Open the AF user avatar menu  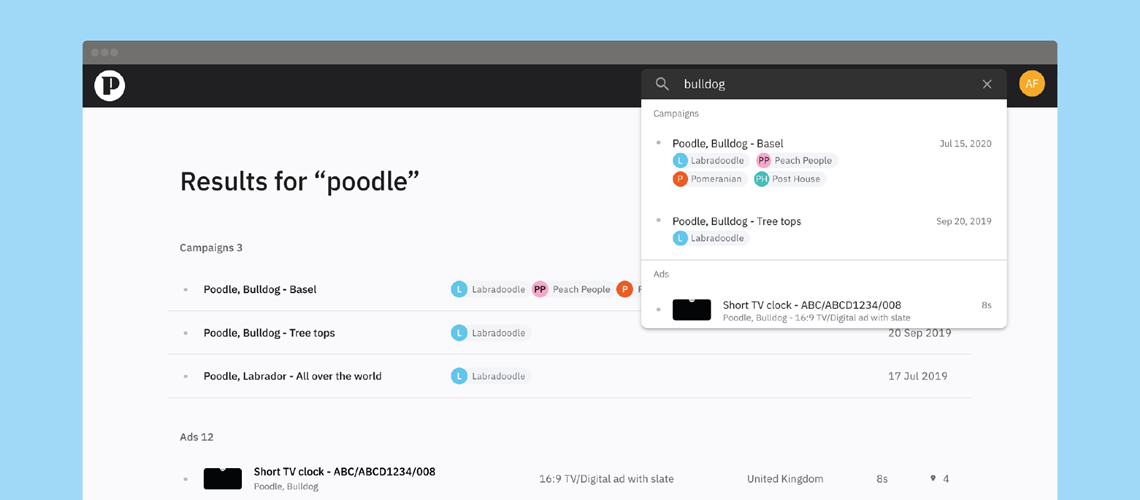point(1031,84)
